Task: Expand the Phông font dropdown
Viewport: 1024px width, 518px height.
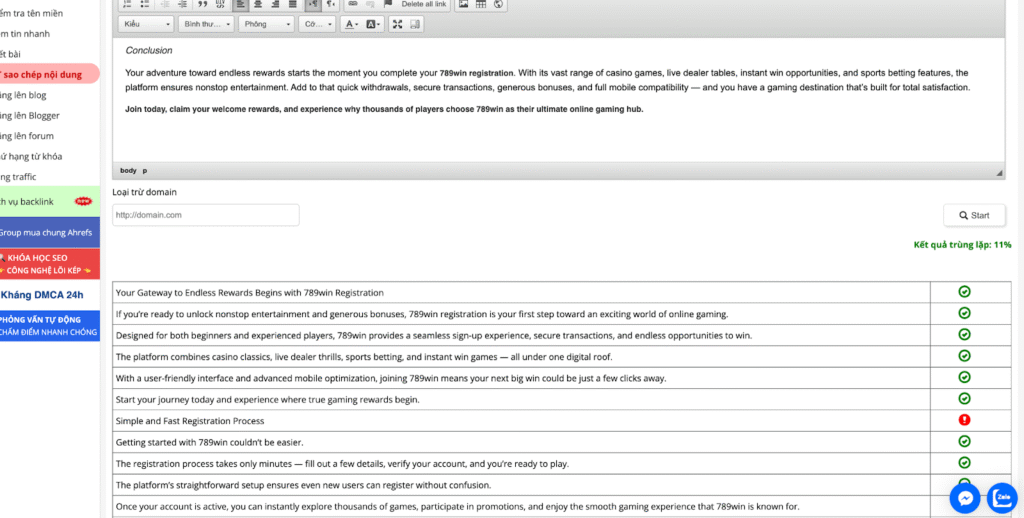Action: click(x=267, y=24)
